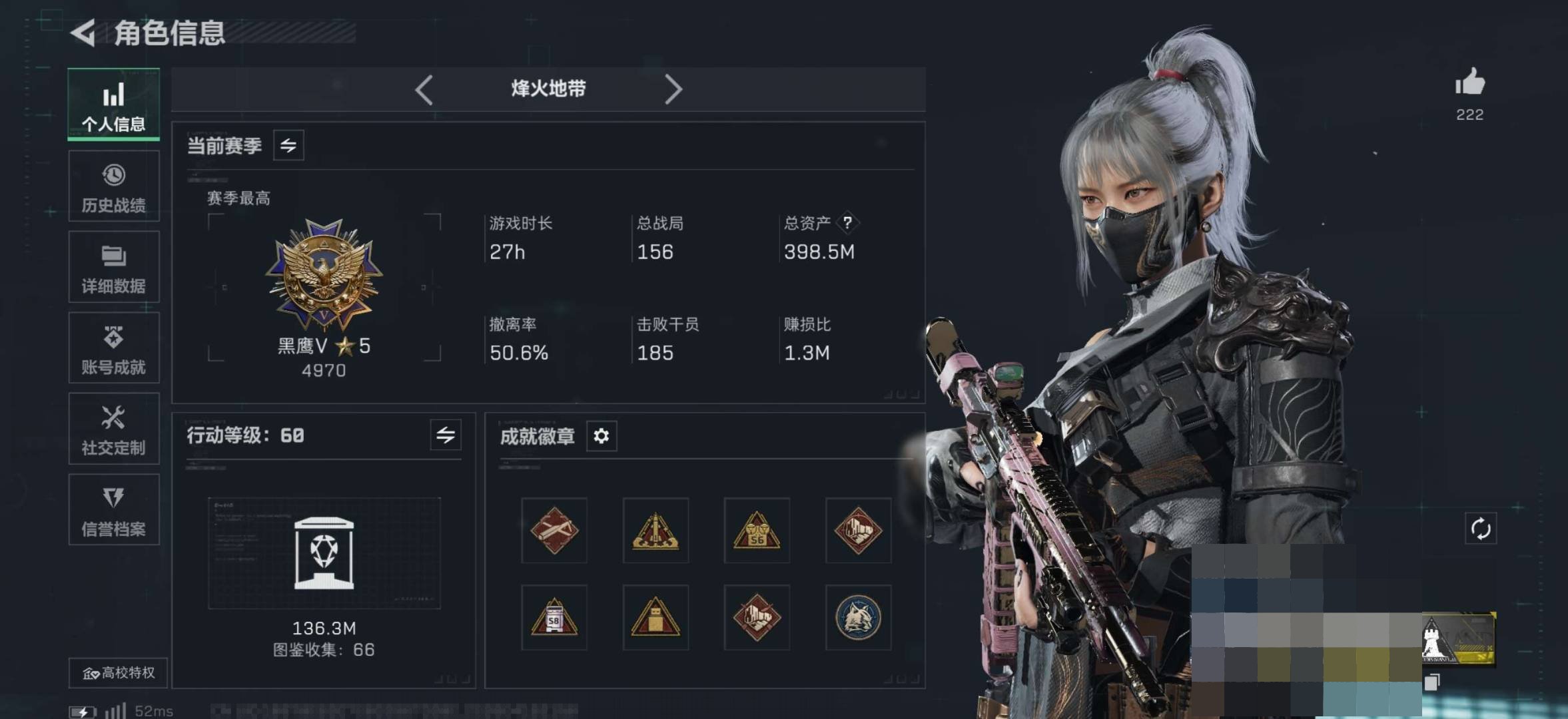The height and width of the screenshot is (719, 1568).
Task: Open achievement badge settings gear
Action: point(601,436)
